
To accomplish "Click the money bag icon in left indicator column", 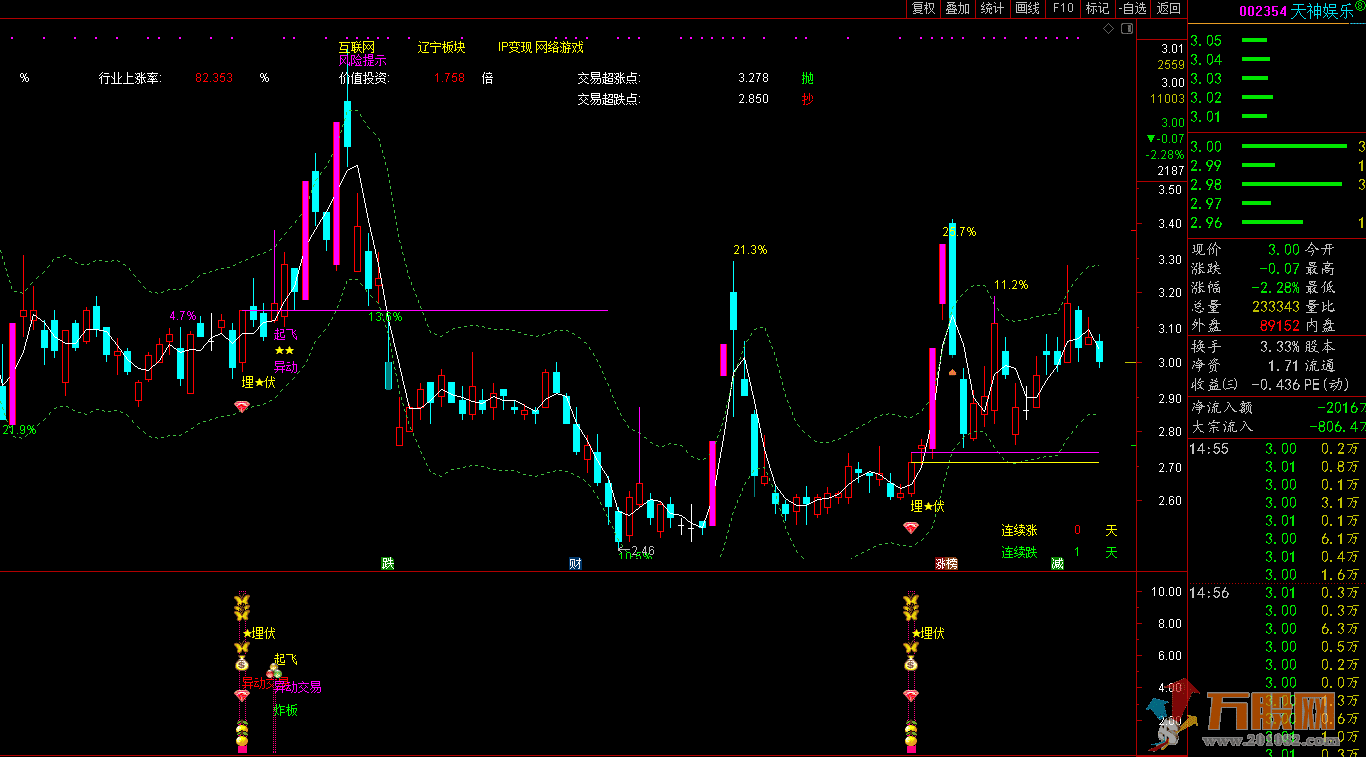I will click(241, 663).
